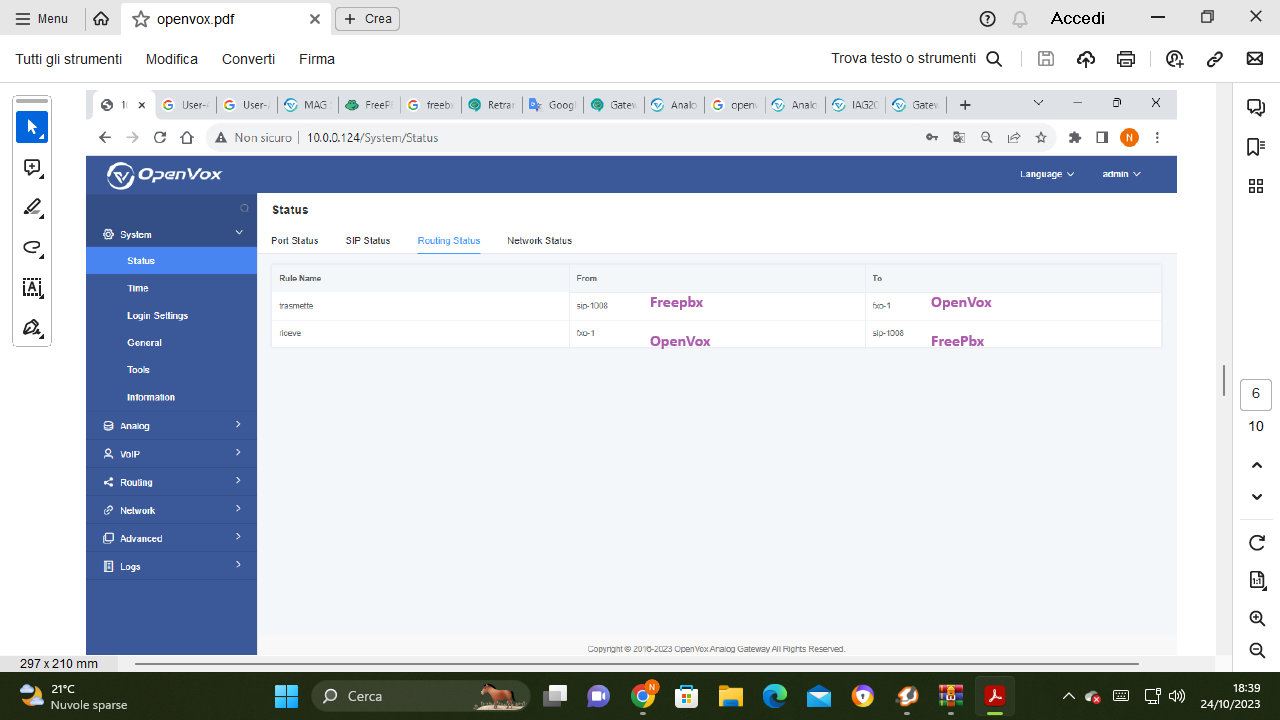Open the page display settings icon
Screen dimensions: 1280x720
tap(1257, 581)
